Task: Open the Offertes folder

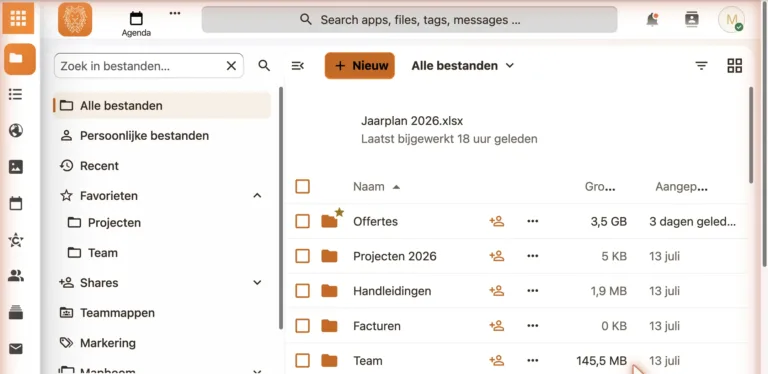Action: coord(375,221)
